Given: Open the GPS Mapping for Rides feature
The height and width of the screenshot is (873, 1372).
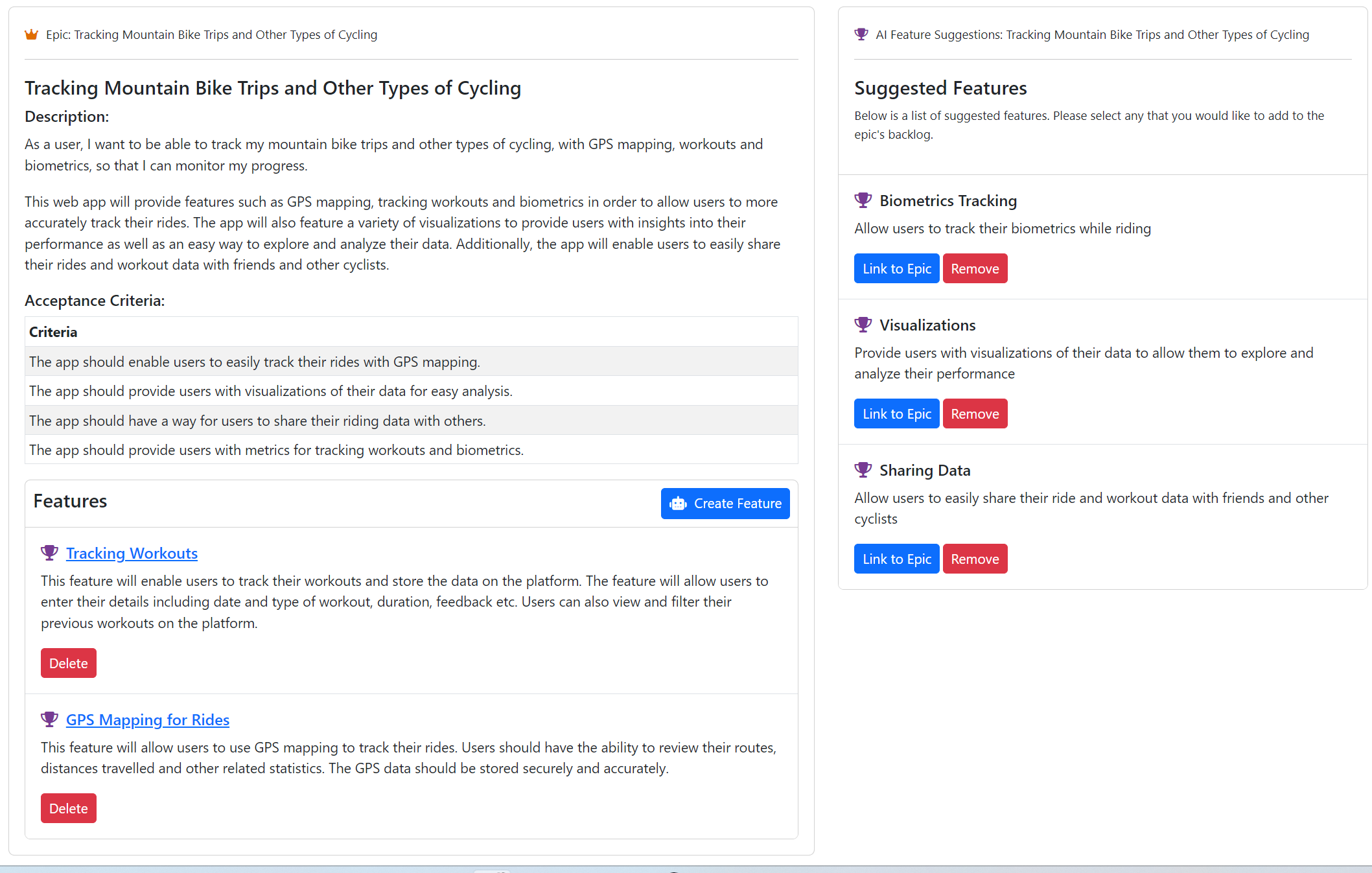Looking at the screenshot, I should pyautogui.click(x=147, y=720).
